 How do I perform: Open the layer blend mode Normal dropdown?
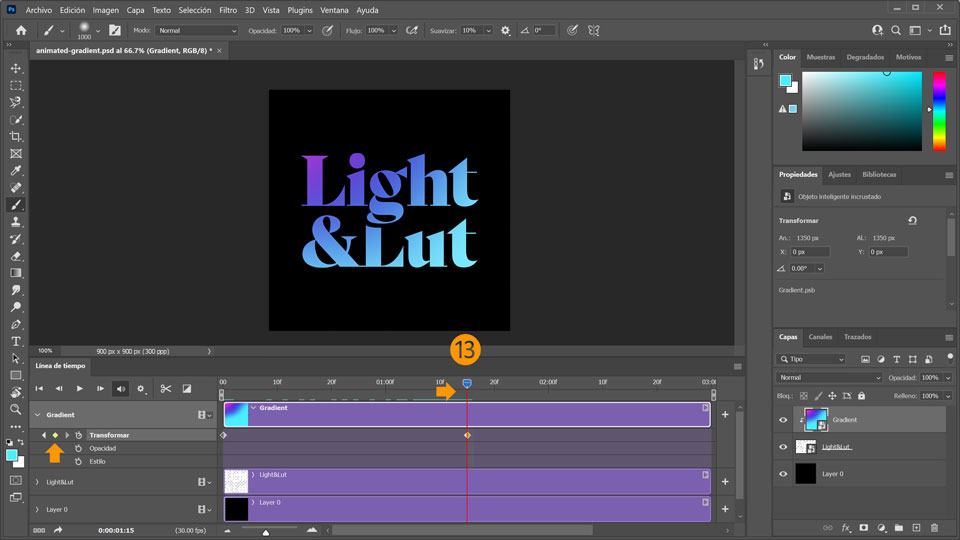(830, 378)
